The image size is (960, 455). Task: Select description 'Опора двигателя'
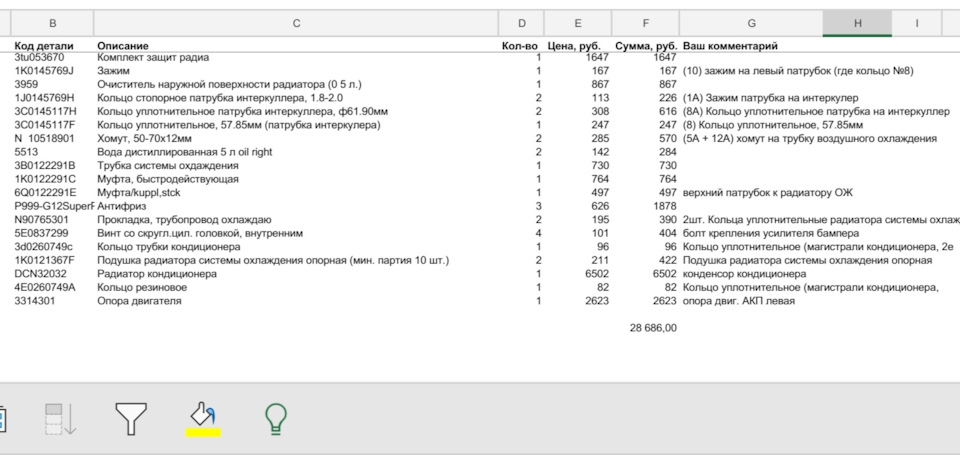[140, 301]
